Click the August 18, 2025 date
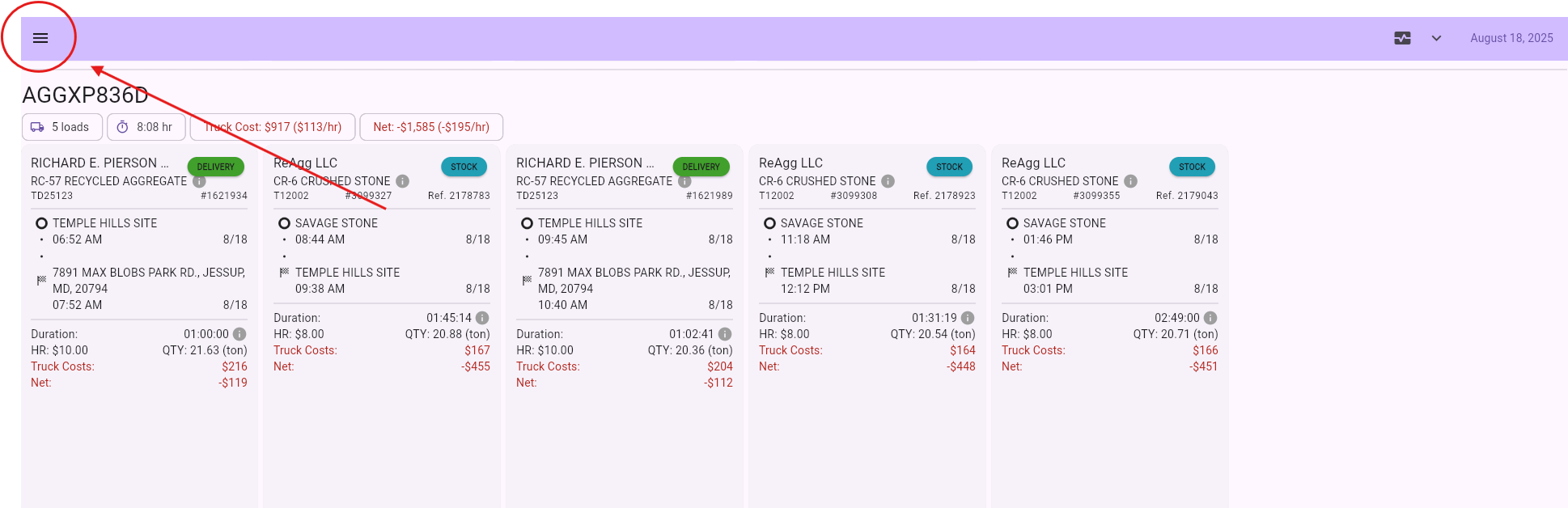This screenshot has width=1568, height=508. click(x=1511, y=38)
